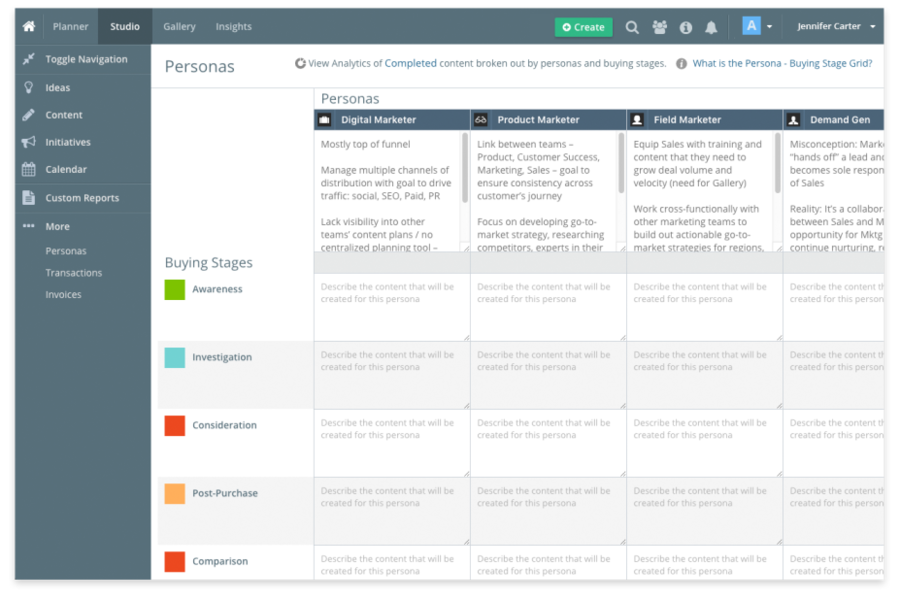The image size is (900, 600).
Task: Click the Ideas lightbulb icon
Action: click(x=29, y=87)
